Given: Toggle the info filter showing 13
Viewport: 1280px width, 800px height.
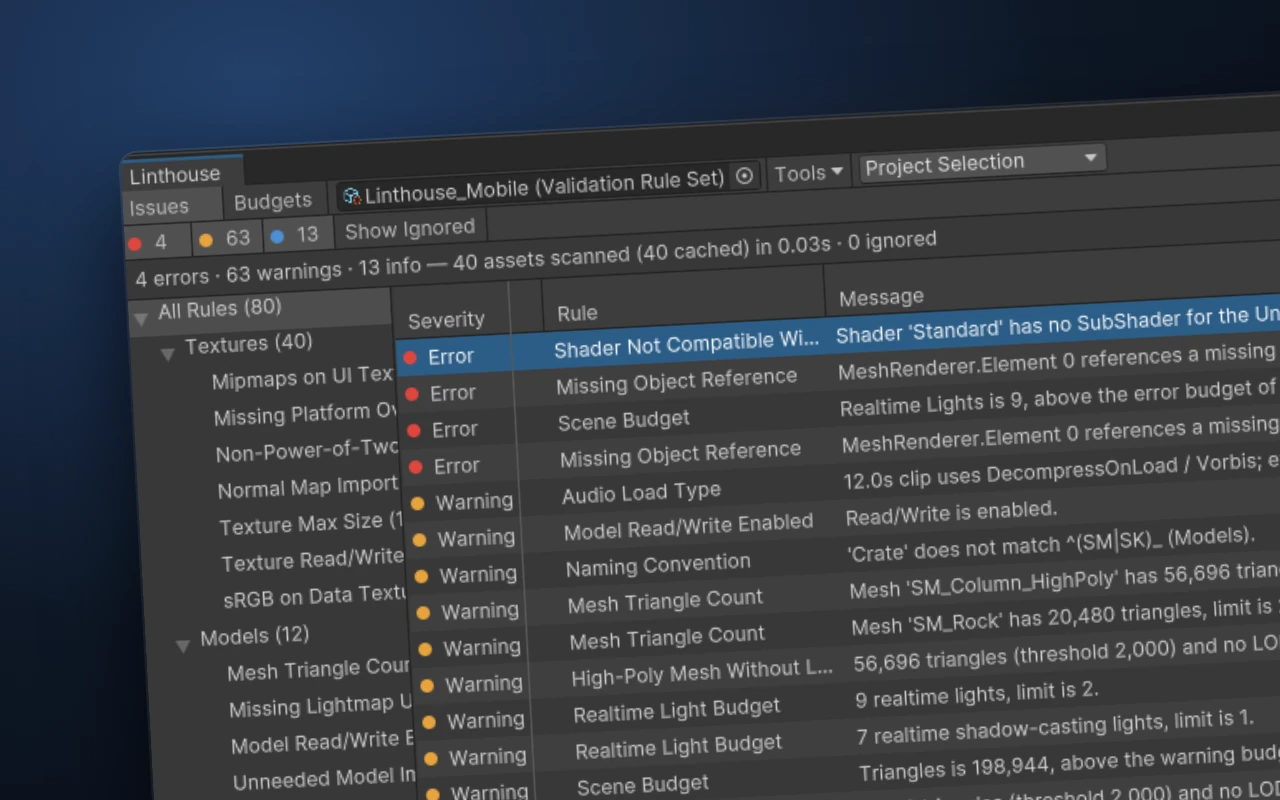Looking at the screenshot, I should (297, 235).
